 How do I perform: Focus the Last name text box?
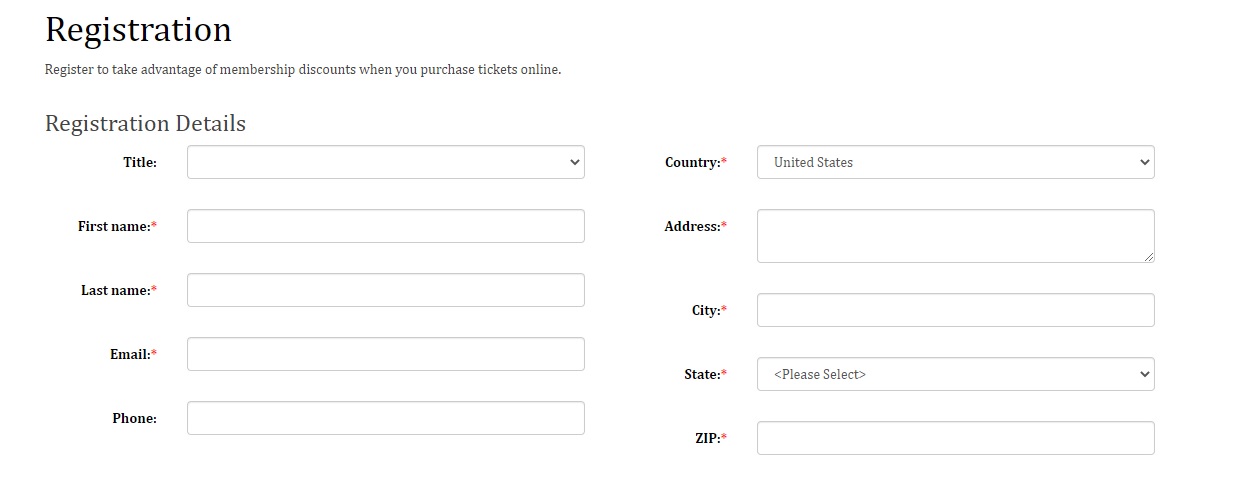(385, 290)
